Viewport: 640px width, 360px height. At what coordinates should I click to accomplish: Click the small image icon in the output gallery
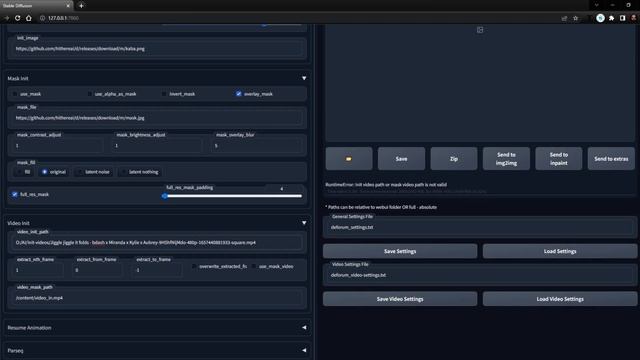click(480, 30)
